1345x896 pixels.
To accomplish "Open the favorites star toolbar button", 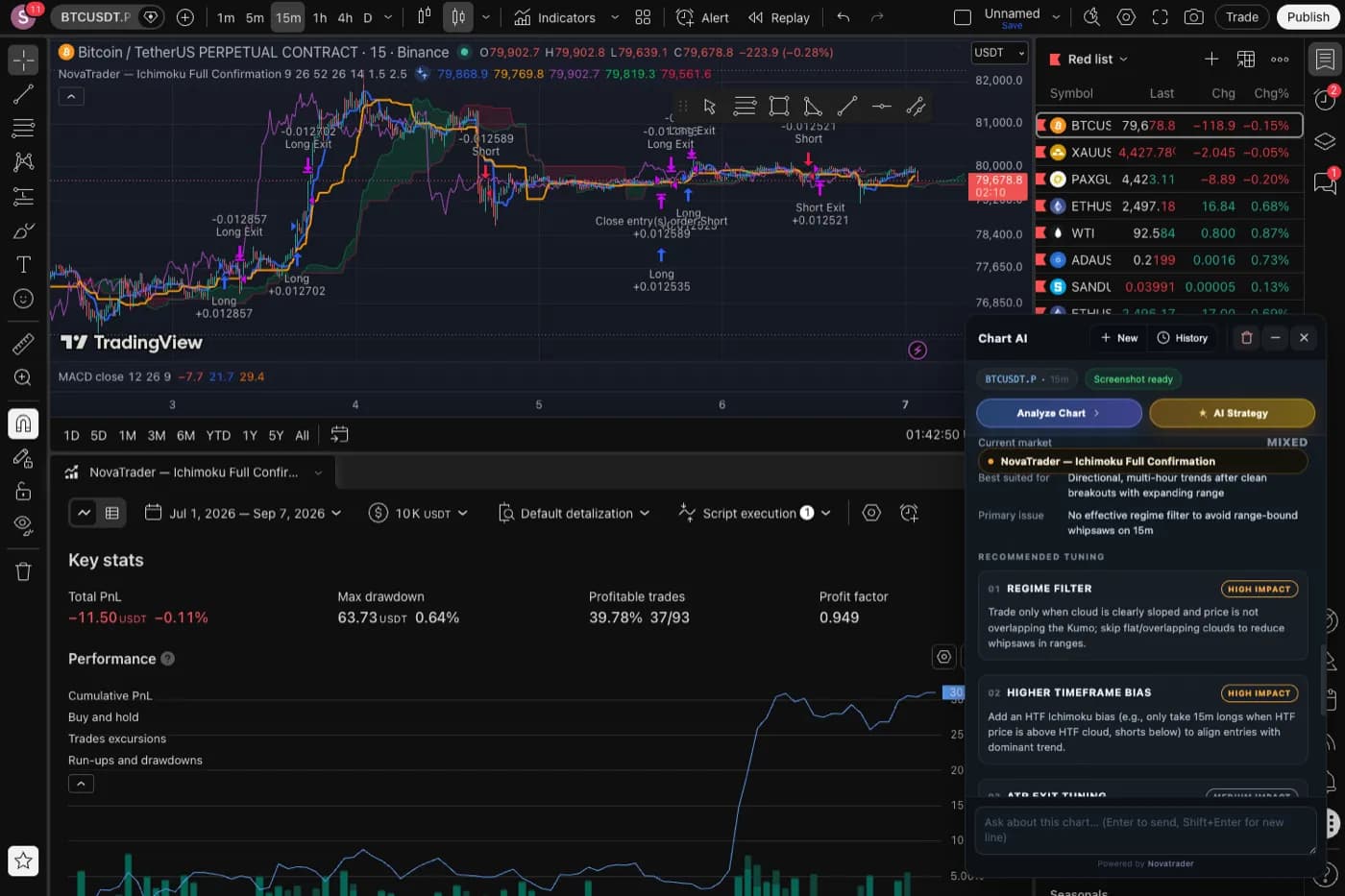I will coord(23,860).
